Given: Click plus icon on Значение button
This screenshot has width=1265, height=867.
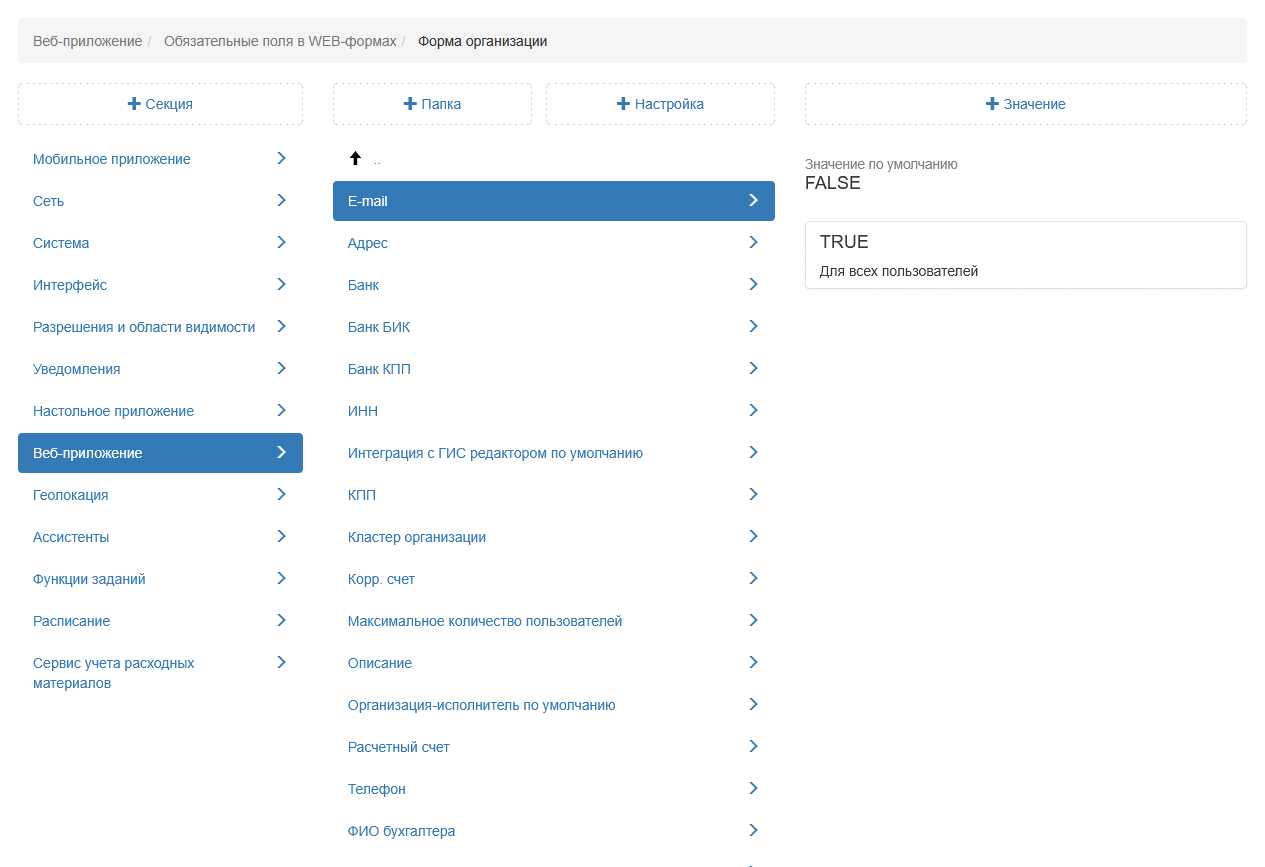Looking at the screenshot, I should pyautogui.click(x=992, y=104).
